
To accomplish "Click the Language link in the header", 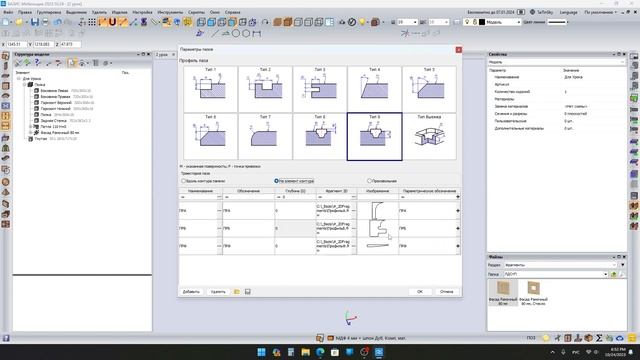I will tap(568, 12).
